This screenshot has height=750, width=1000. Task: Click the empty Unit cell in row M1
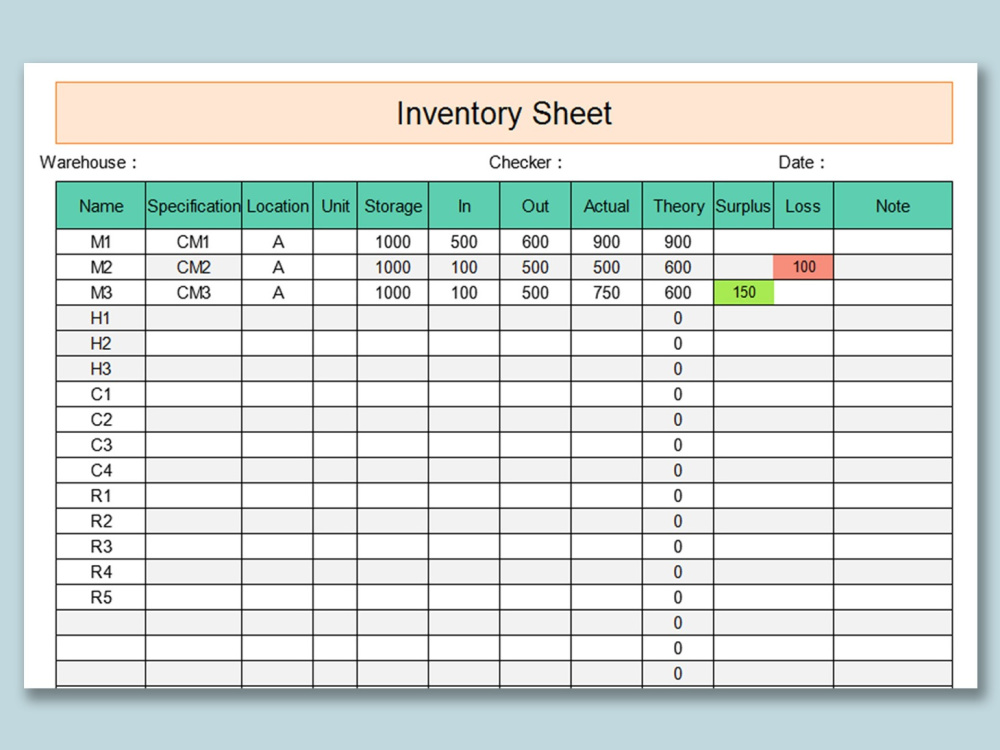[x=335, y=242]
